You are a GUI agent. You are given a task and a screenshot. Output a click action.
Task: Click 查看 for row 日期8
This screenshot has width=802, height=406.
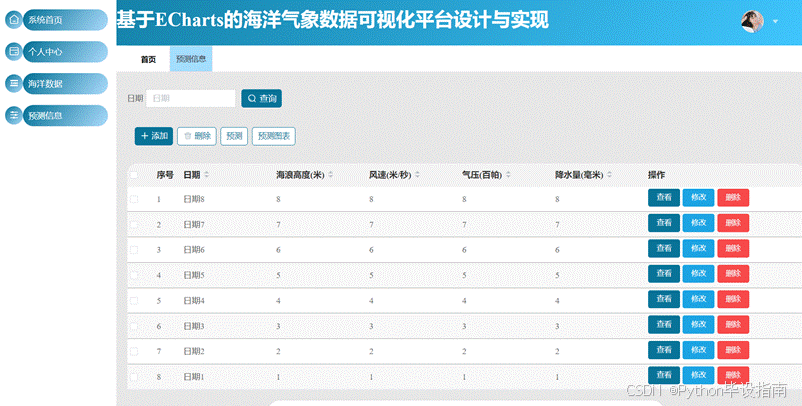tap(664, 197)
